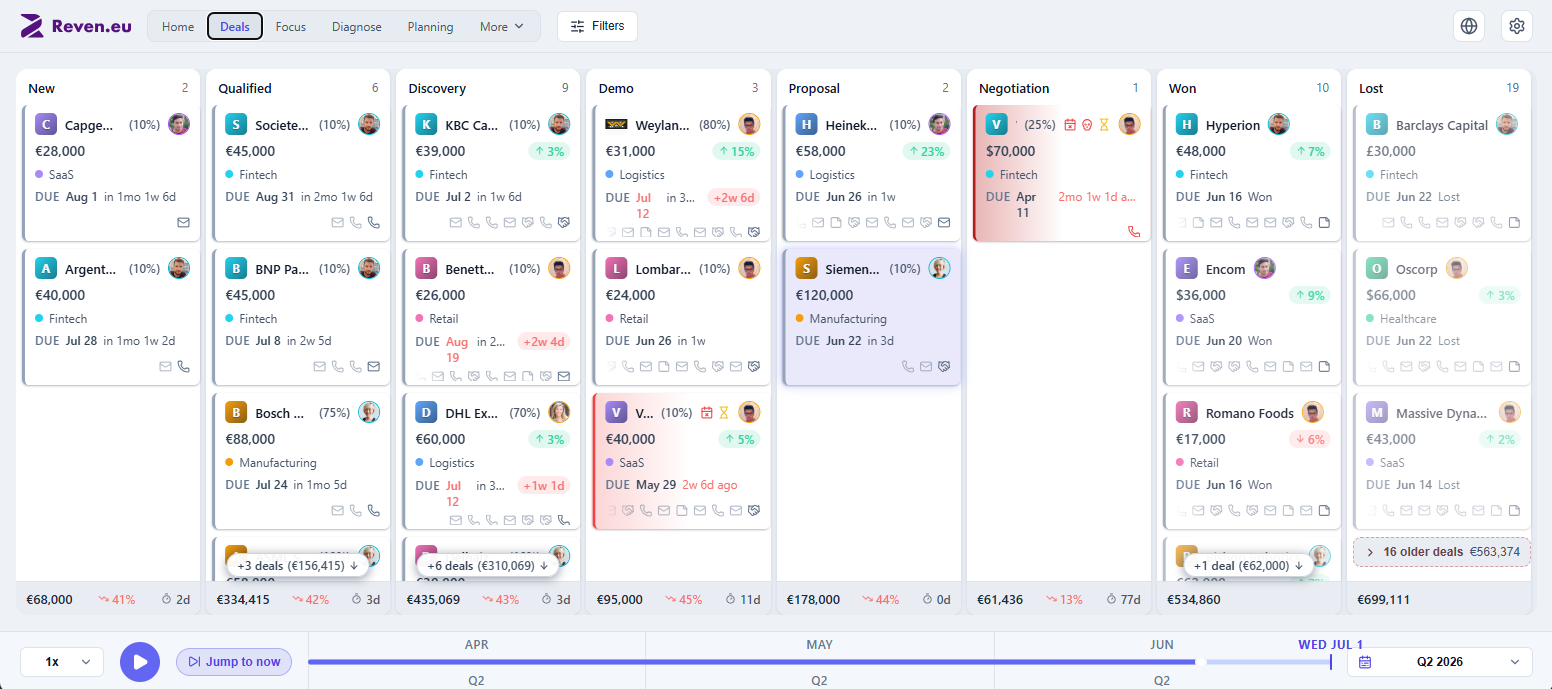Click the 77d duration in Negotiation footer
This screenshot has width=1552, height=689.
pyautogui.click(x=1125, y=600)
